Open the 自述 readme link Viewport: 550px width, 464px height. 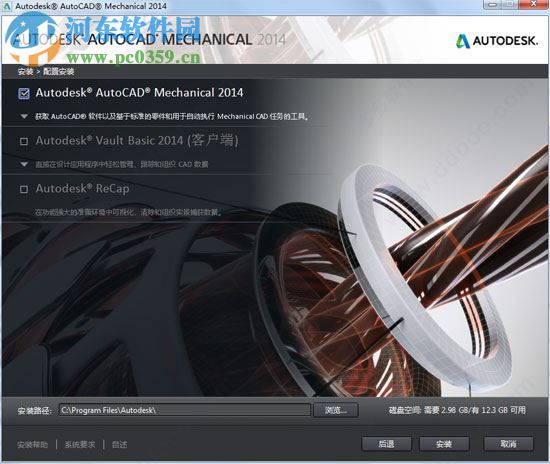coord(119,445)
